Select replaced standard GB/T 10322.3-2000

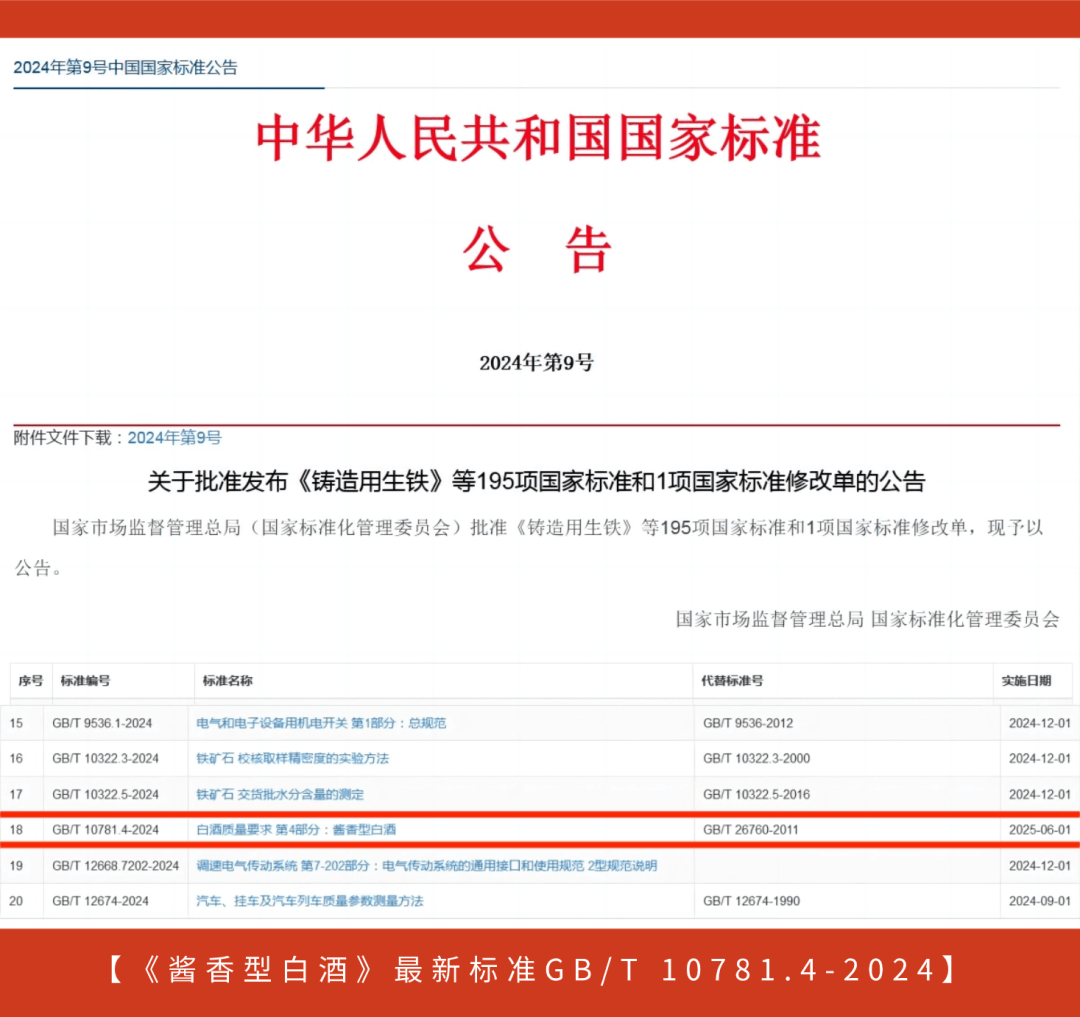[x=756, y=758]
